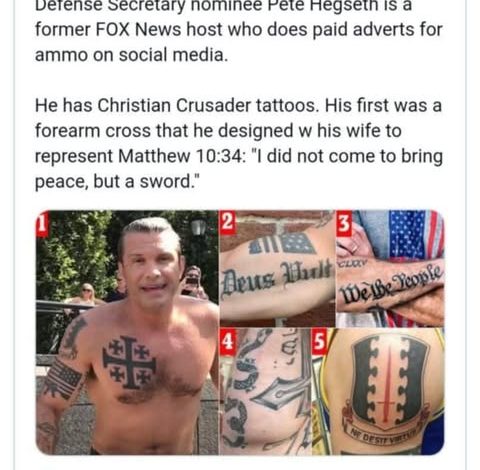Click the flag tattoo above "Deus Vult"
The image size is (480, 470).
[283, 243]
